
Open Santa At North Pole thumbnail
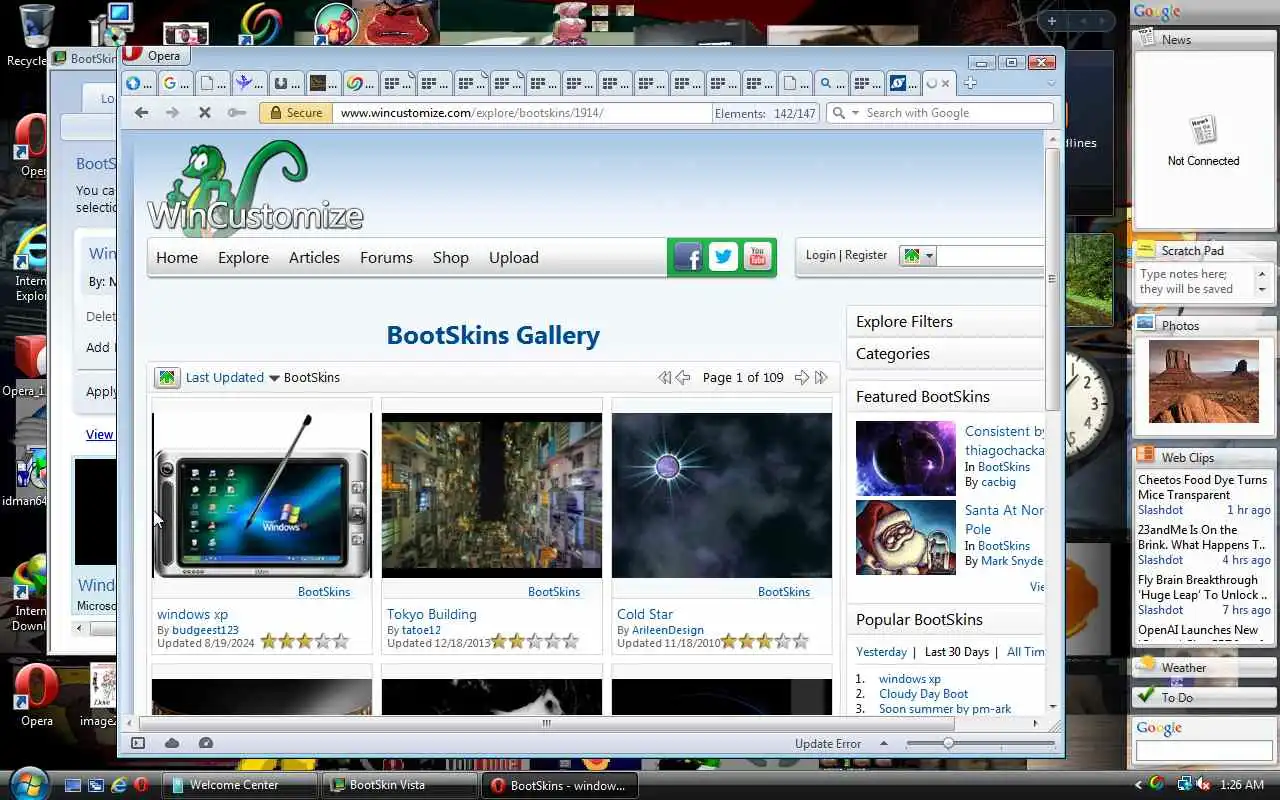tap(906, 537)
